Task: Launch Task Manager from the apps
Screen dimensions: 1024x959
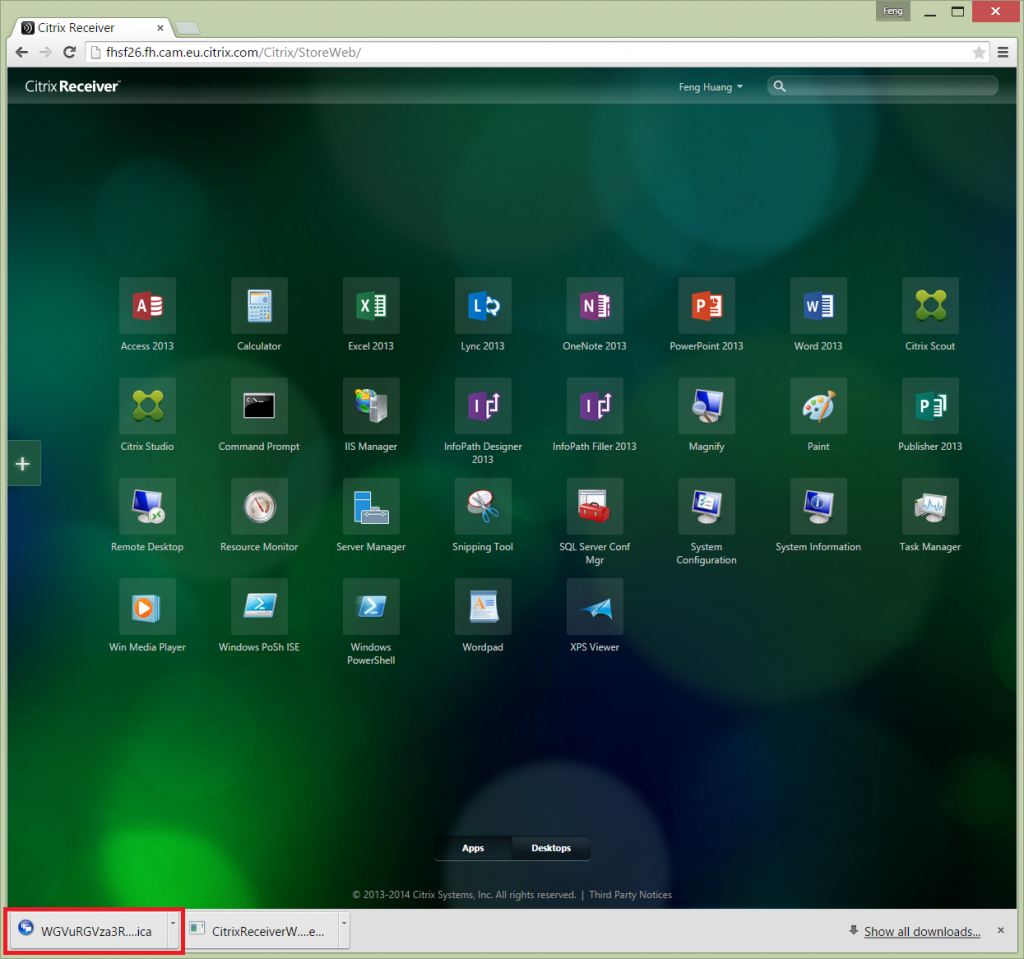Action: (930, 506)
